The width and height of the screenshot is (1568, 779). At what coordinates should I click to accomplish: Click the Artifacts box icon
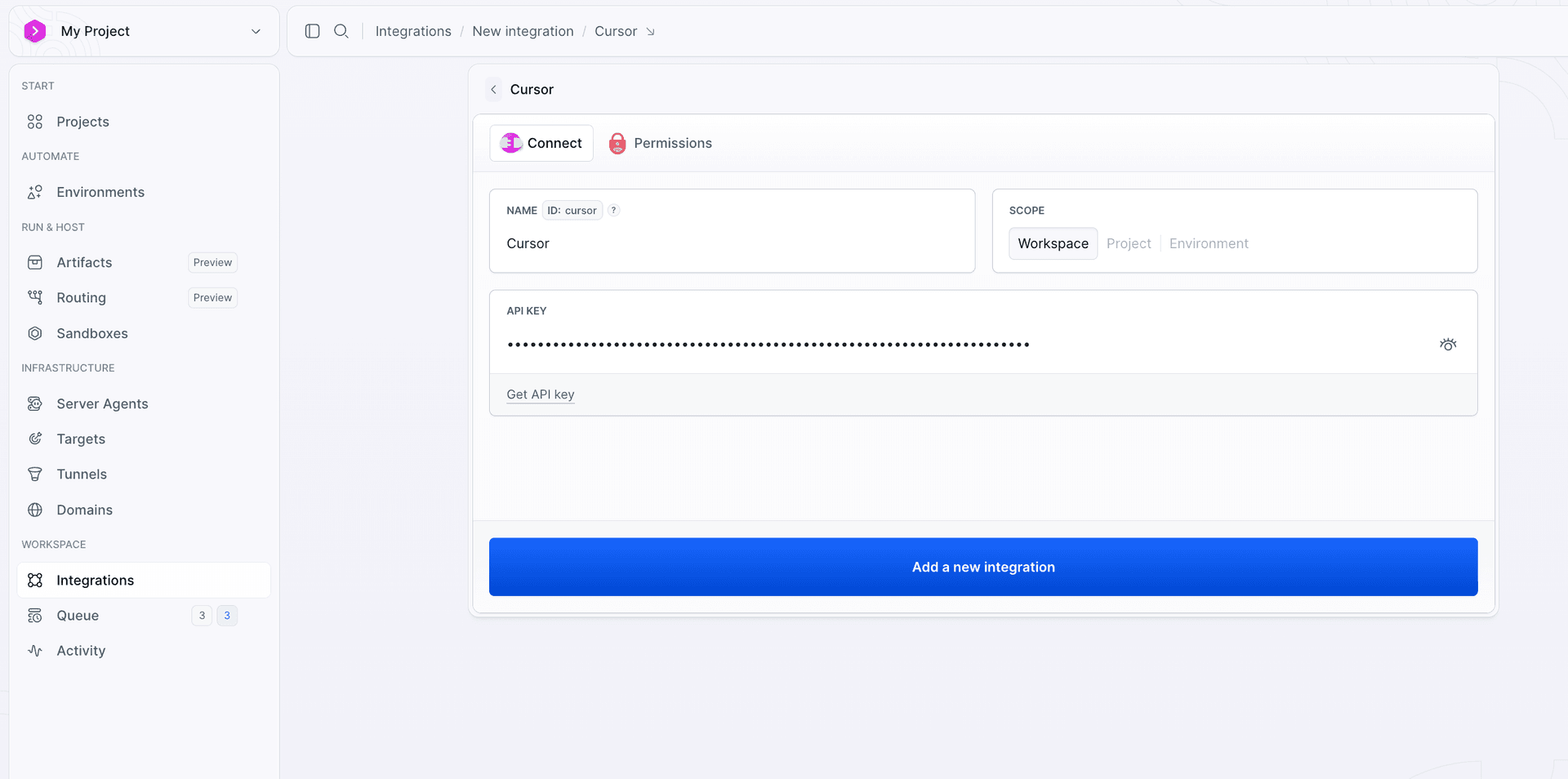coord(35,262)
